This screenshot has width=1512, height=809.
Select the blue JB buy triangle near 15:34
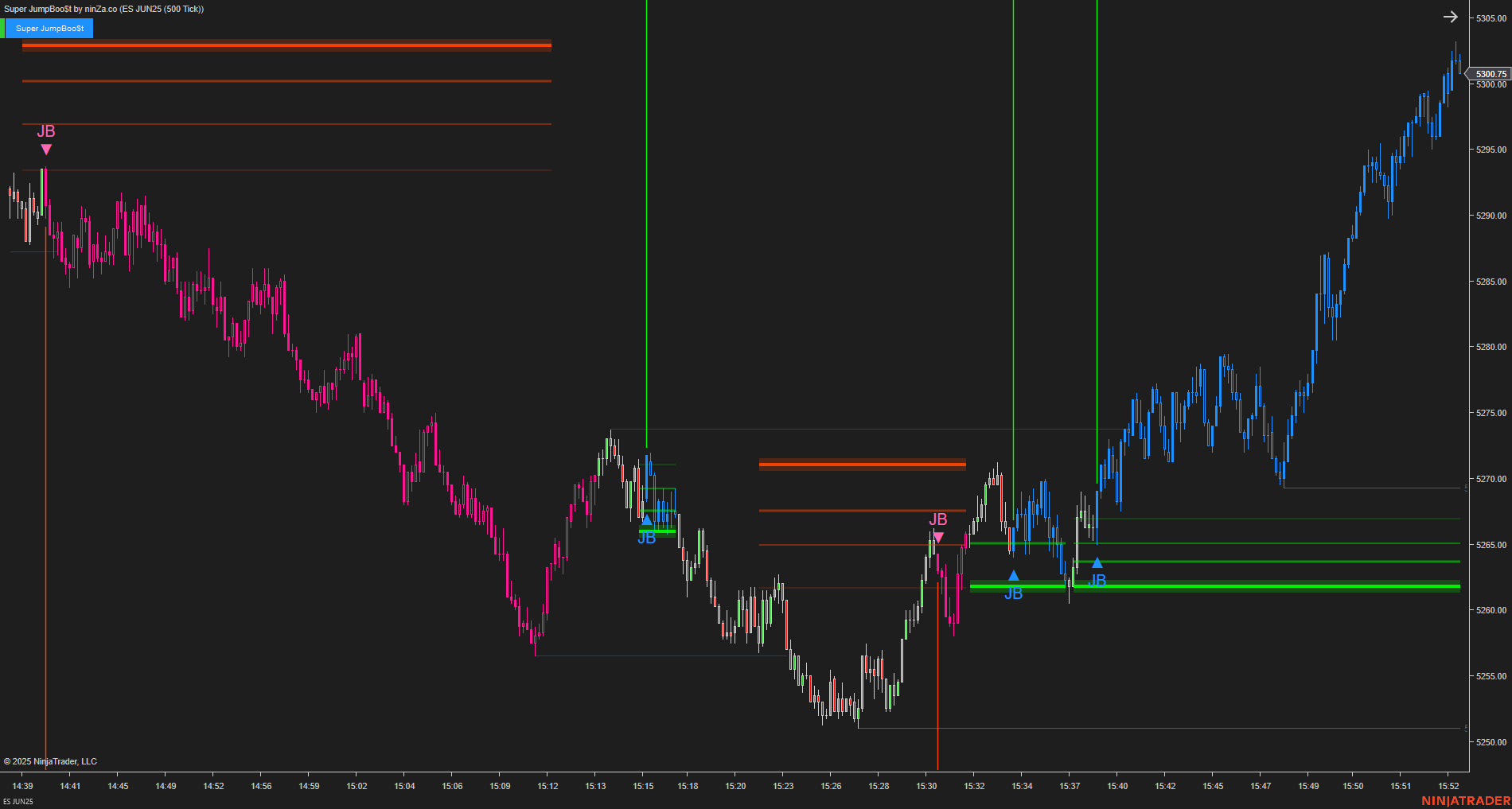coord(1013,575)
